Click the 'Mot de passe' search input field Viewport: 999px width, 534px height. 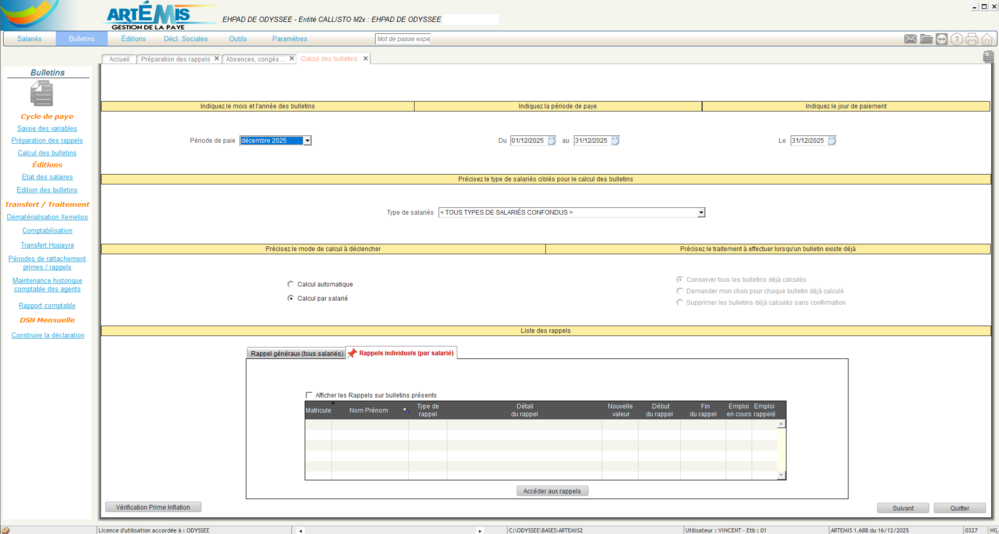click(x=402, y=39)
